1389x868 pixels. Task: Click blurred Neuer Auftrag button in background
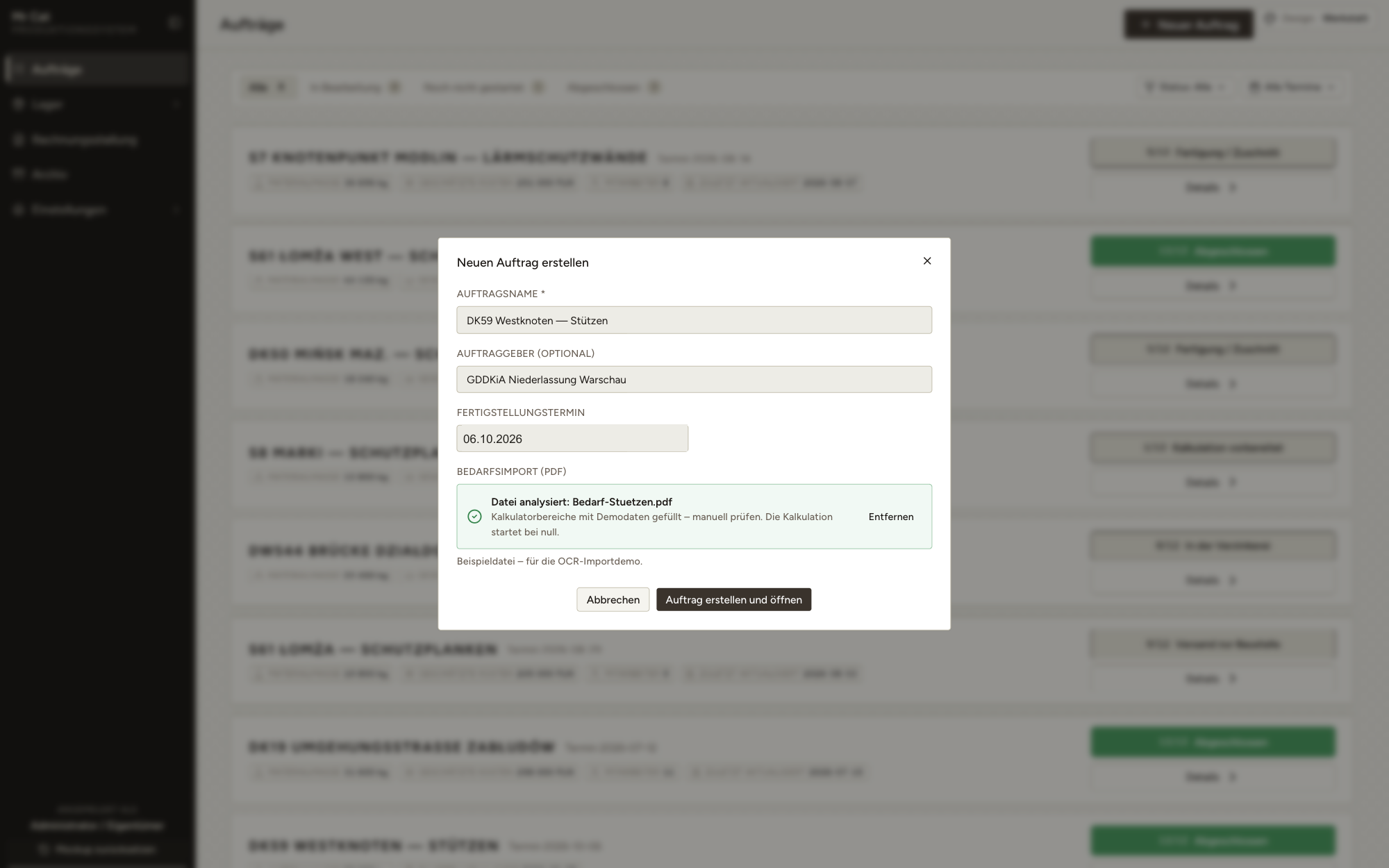(1189, 25)
